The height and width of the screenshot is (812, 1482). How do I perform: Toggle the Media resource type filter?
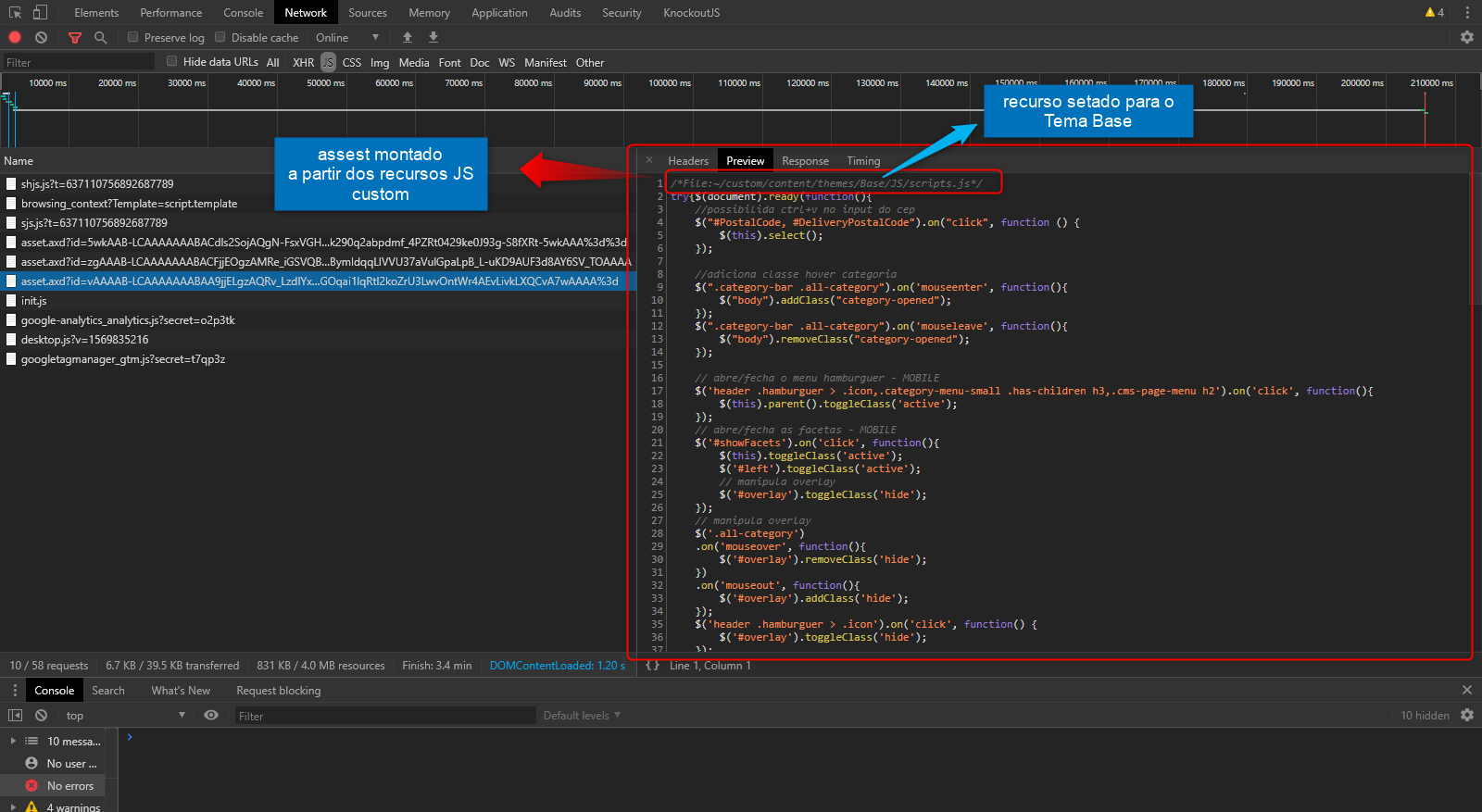[414, 62]
